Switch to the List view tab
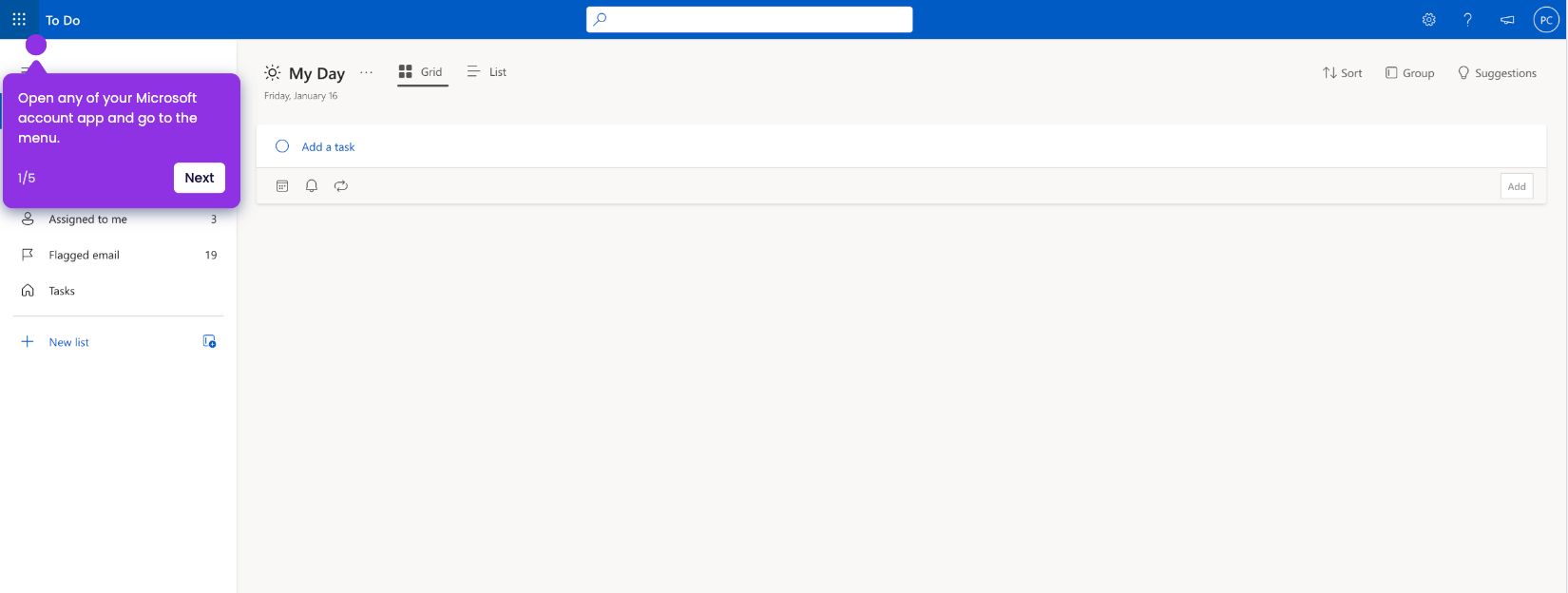 click(488, 72)
